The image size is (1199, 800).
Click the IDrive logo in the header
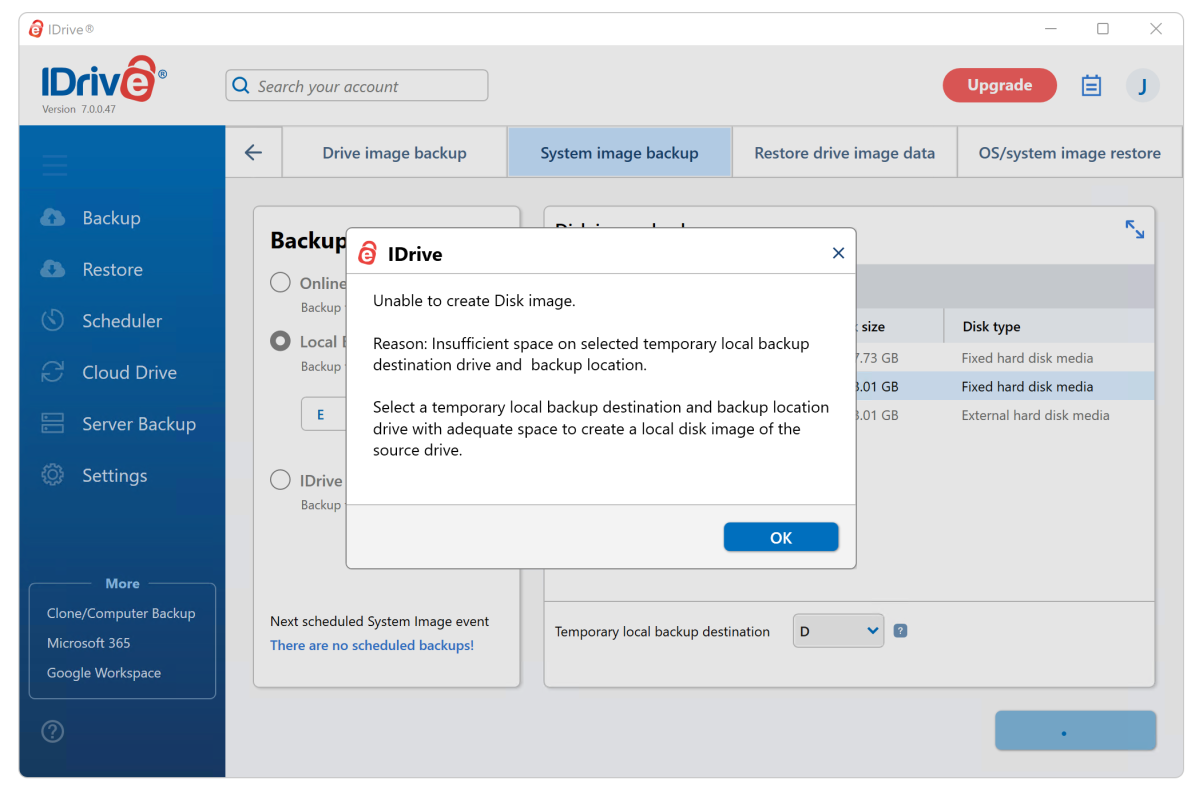pos(103,79)
